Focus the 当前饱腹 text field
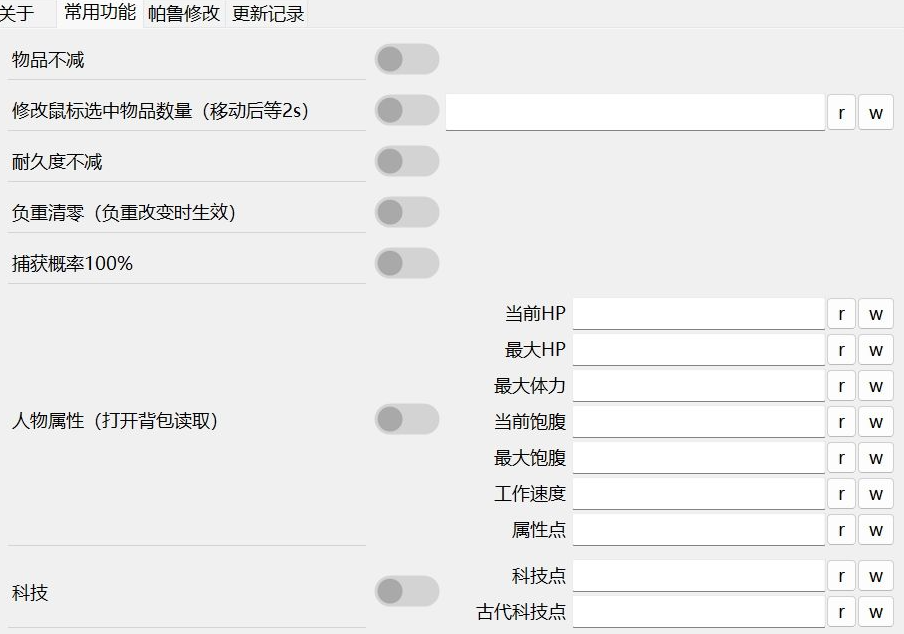 [698, 422]
